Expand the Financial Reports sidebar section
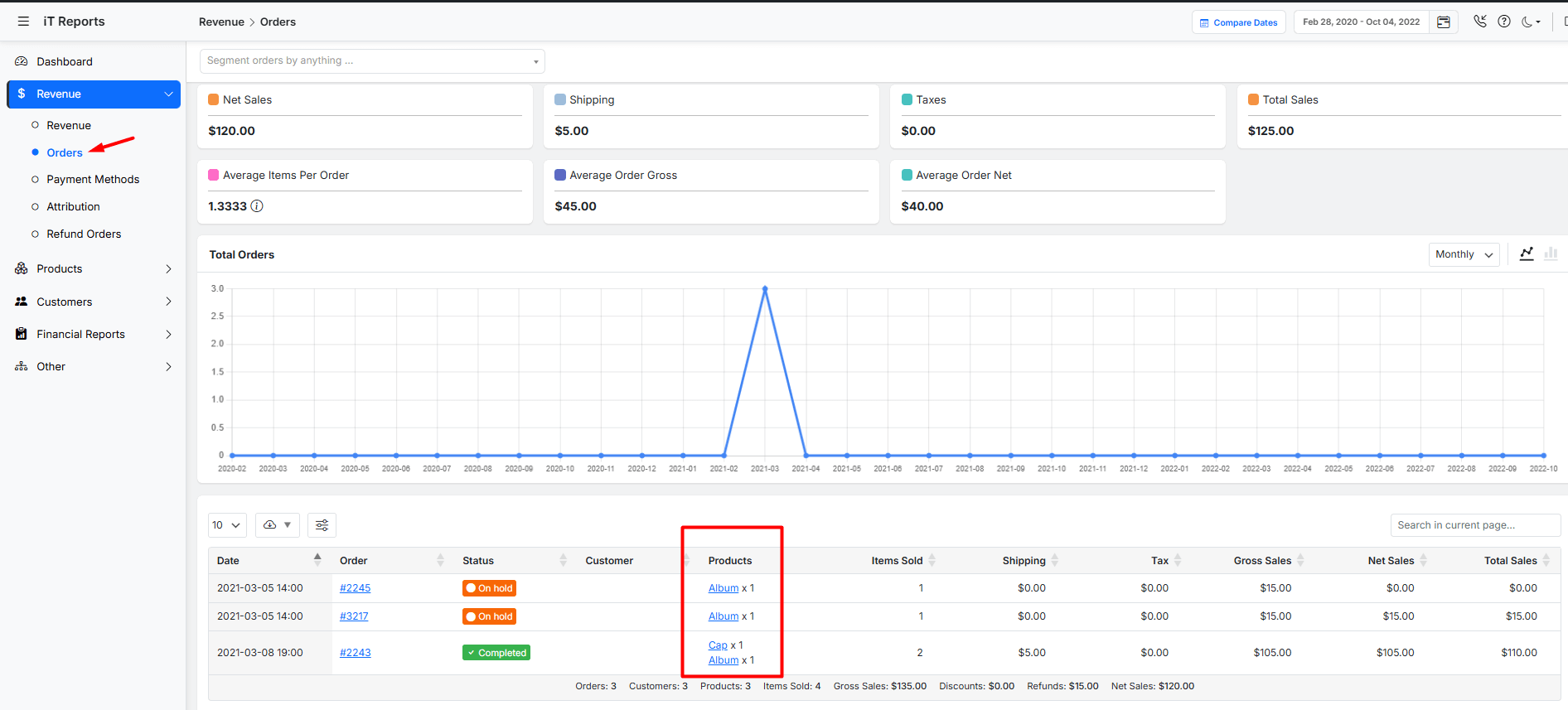The image size is (1568, 710). pos(168,335)
